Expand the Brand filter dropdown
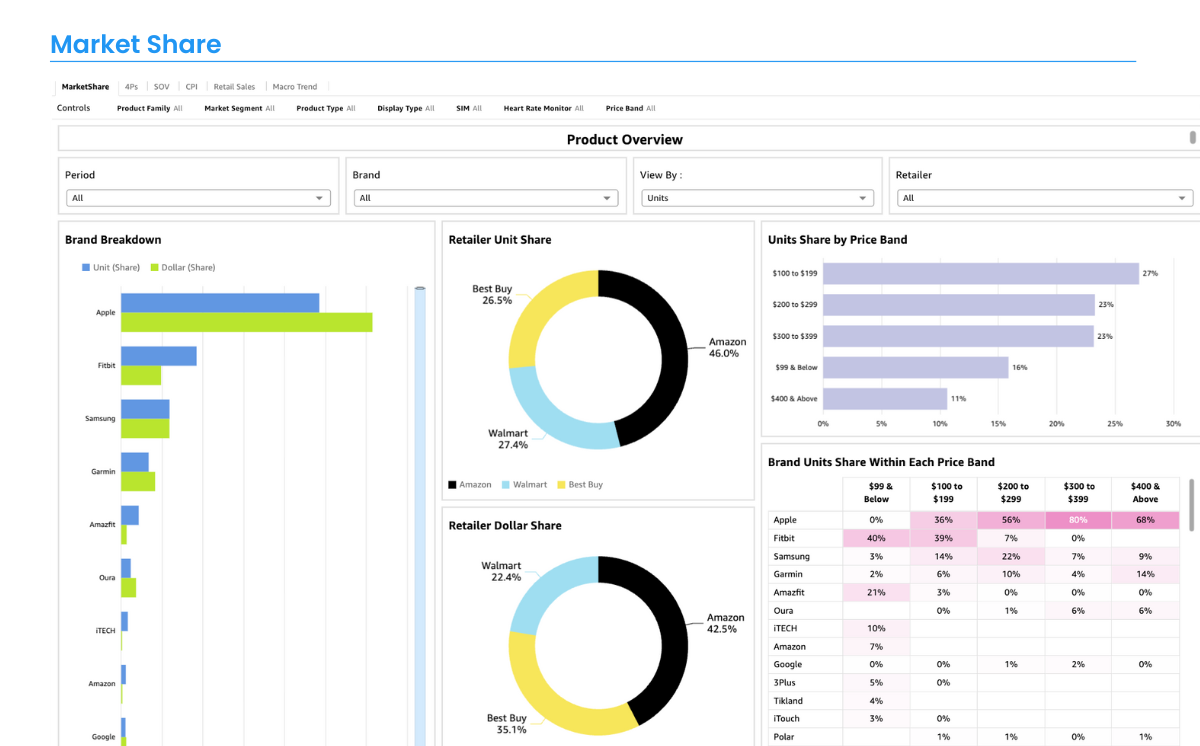Viewport: 1200px width, 746px height. pyautogui.click(x=485, y=198)
